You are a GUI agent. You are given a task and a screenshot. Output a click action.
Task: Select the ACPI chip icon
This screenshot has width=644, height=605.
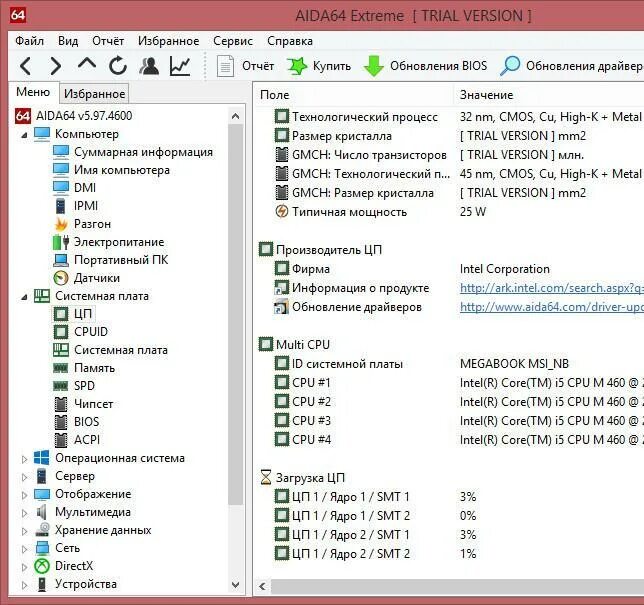tap(61, 440)
